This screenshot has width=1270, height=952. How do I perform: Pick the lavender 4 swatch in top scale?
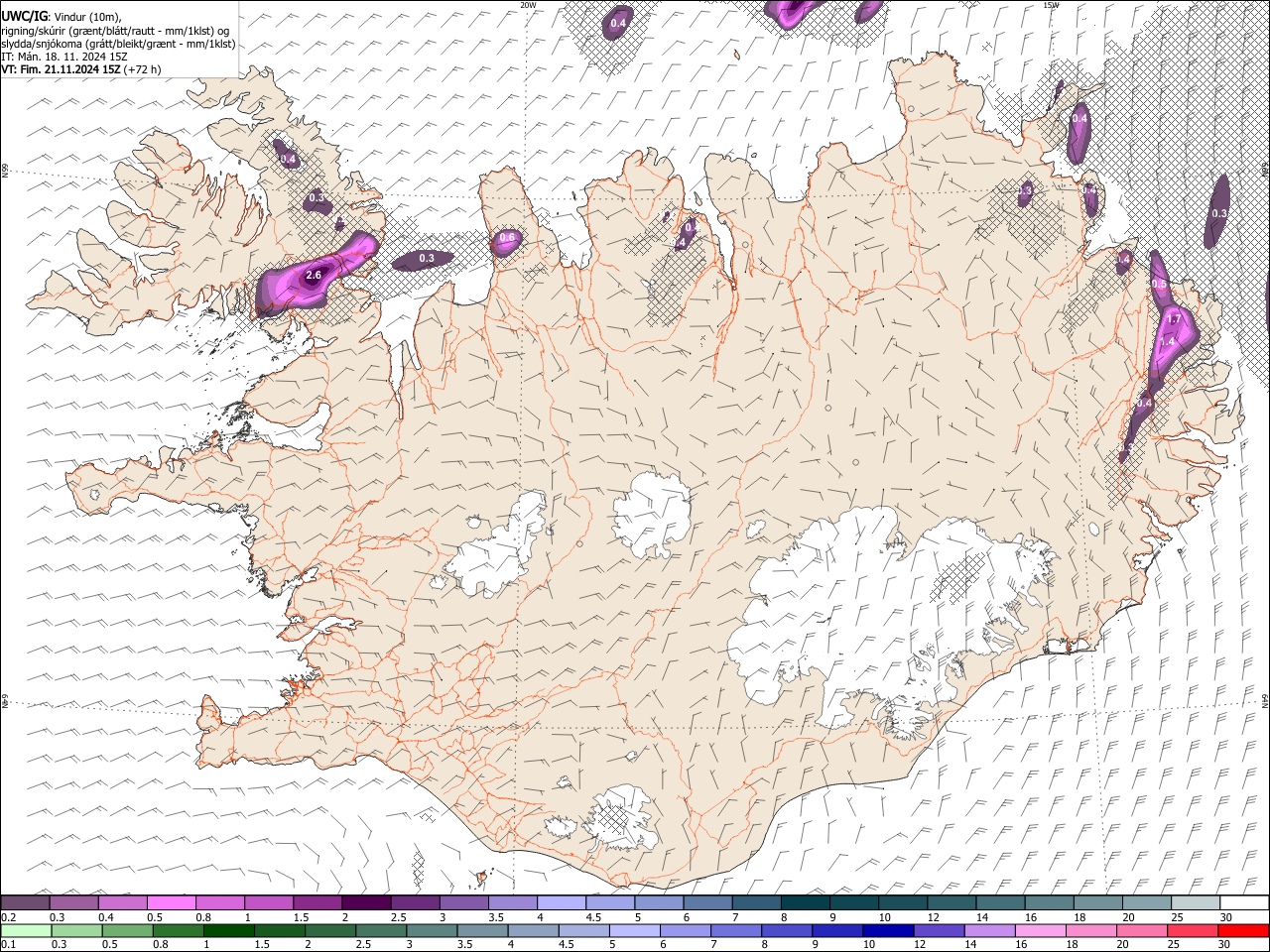[x=562, y=903]
